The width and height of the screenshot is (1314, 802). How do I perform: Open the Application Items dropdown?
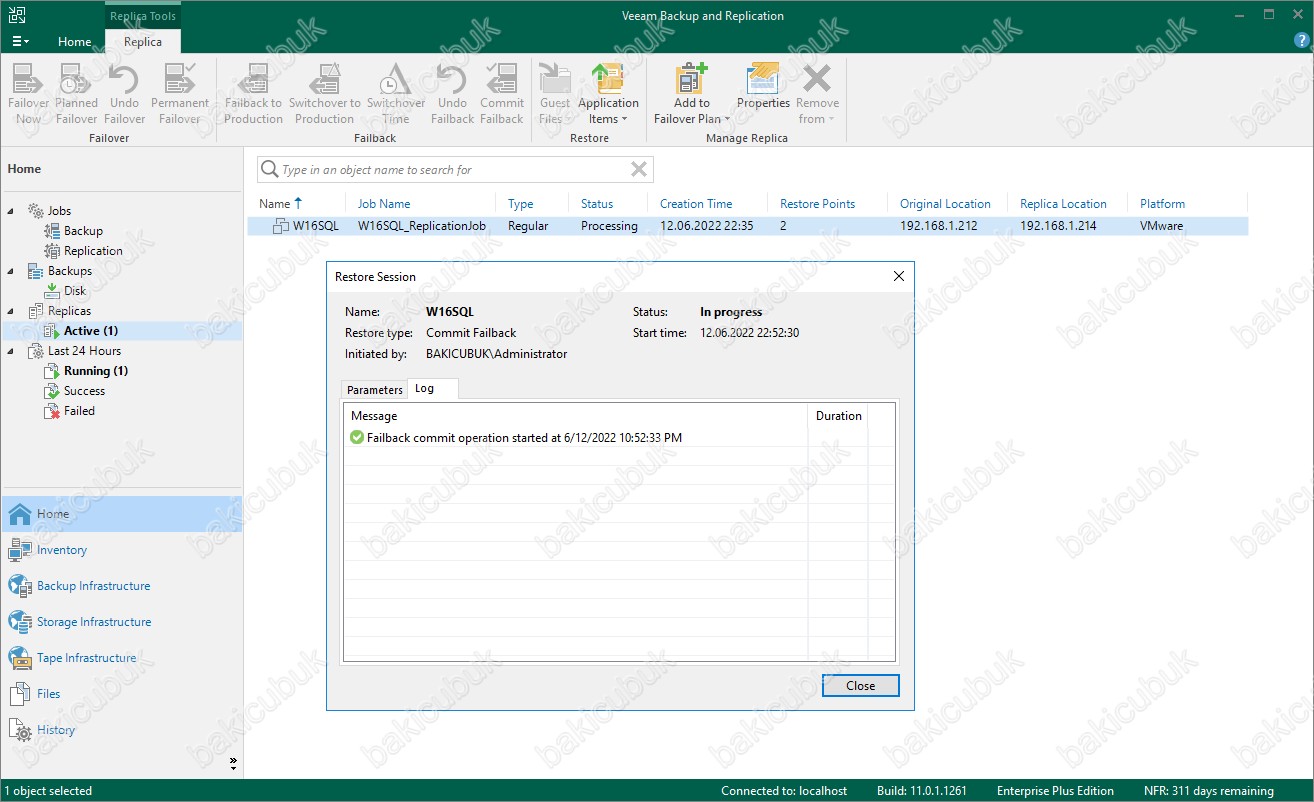click(x=608, y=94)
